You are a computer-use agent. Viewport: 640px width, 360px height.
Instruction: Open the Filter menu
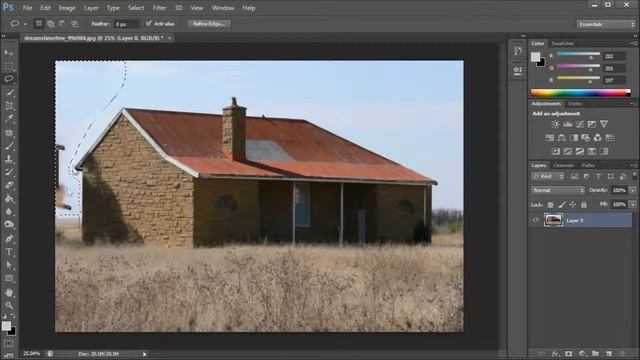click(159, 8)
